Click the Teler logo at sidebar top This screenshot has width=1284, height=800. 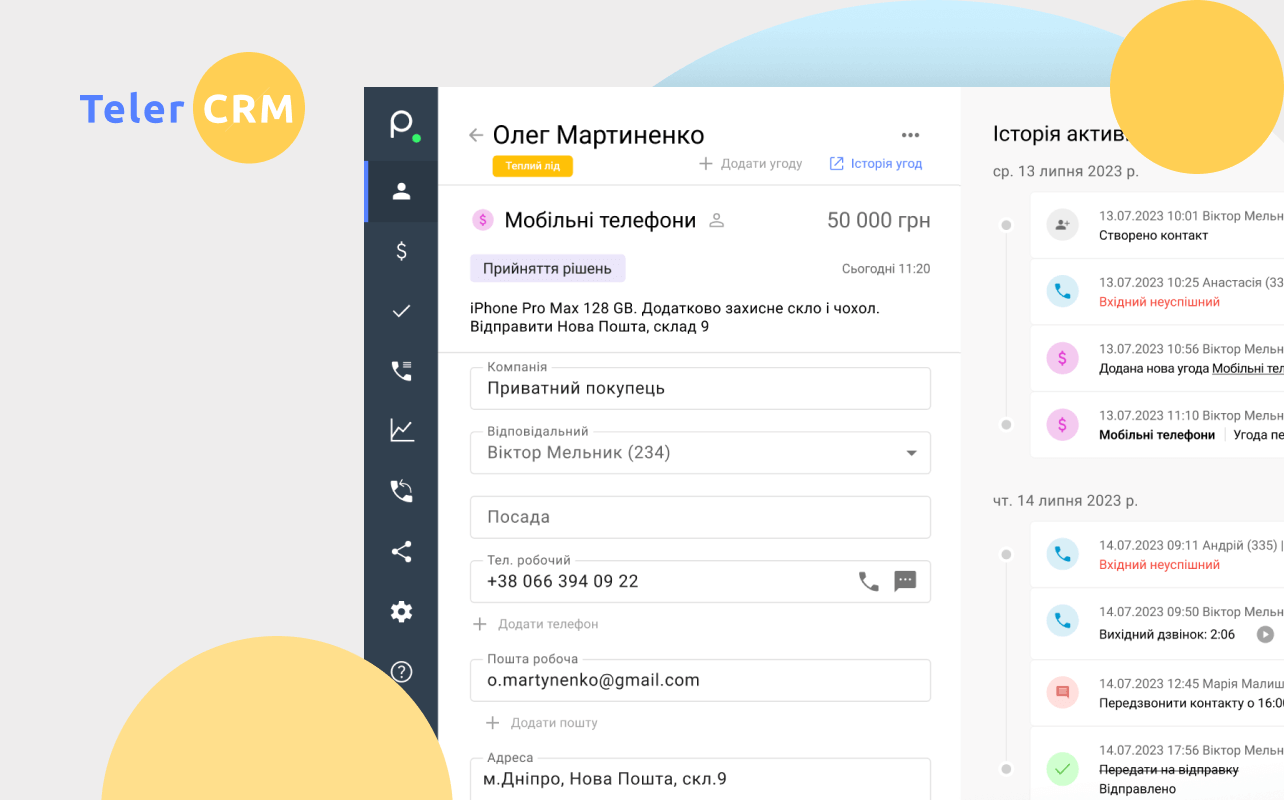coord(403,126)
